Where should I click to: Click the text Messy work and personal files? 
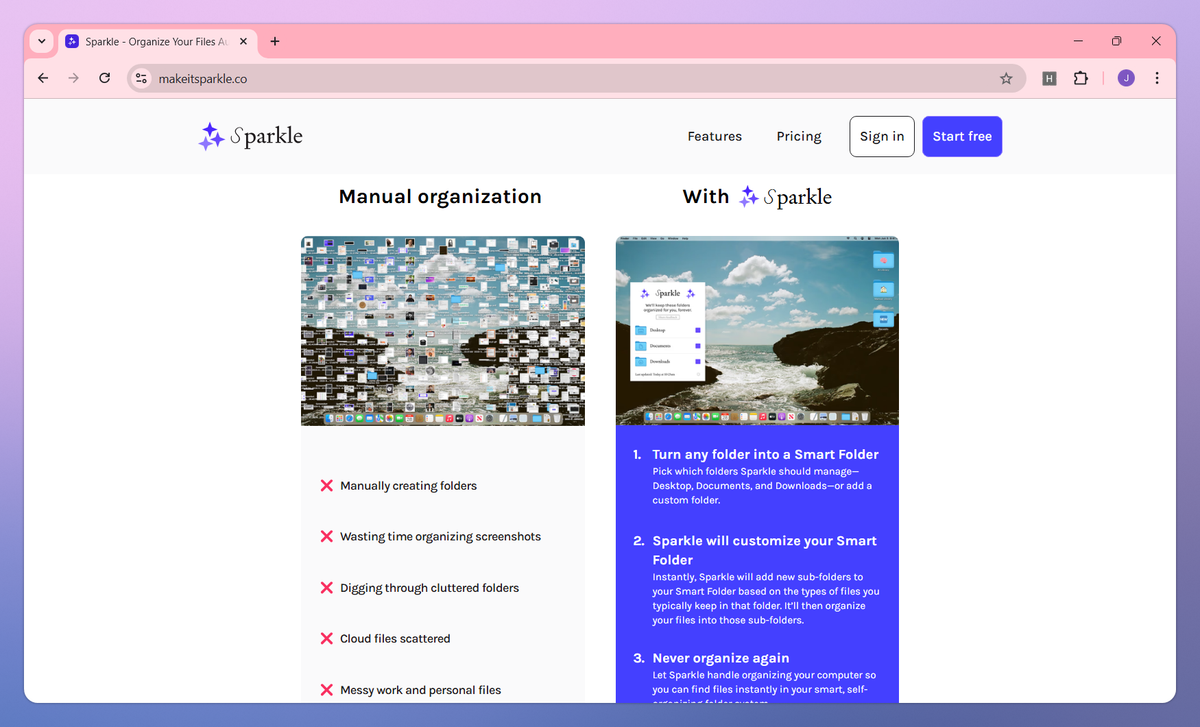420,690
